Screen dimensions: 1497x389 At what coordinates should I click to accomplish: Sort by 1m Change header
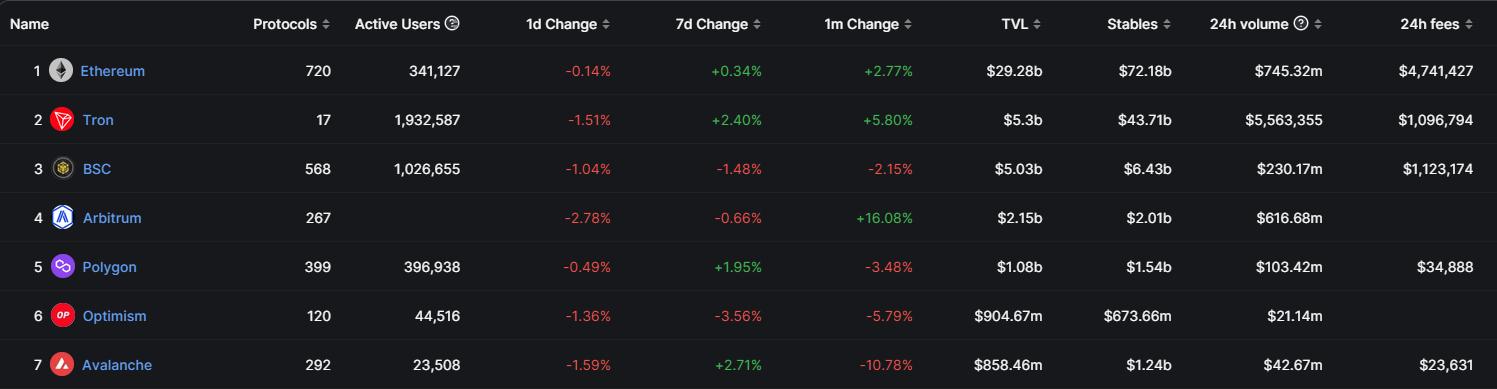pyautogui.click(x=868, y=24)
